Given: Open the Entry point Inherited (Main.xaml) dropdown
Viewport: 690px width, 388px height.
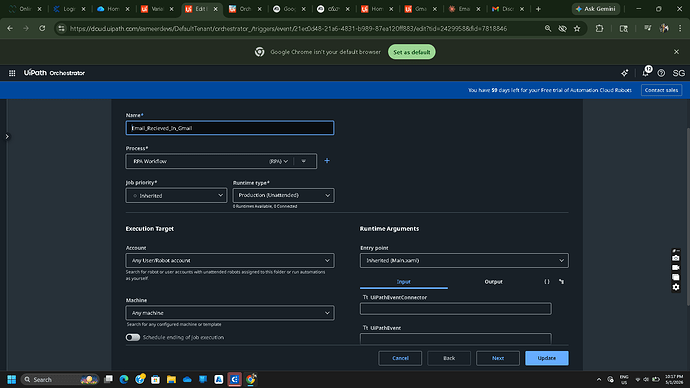Looking at the screenshot, I should pos(464,260).
